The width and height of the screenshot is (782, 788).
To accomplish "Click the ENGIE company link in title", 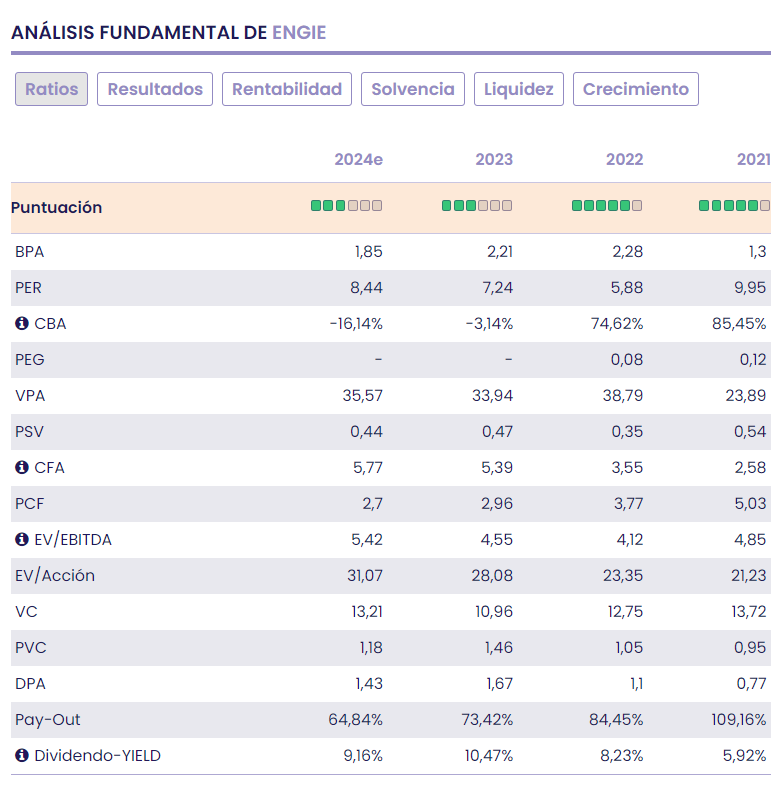I will [x=299, y=33].
